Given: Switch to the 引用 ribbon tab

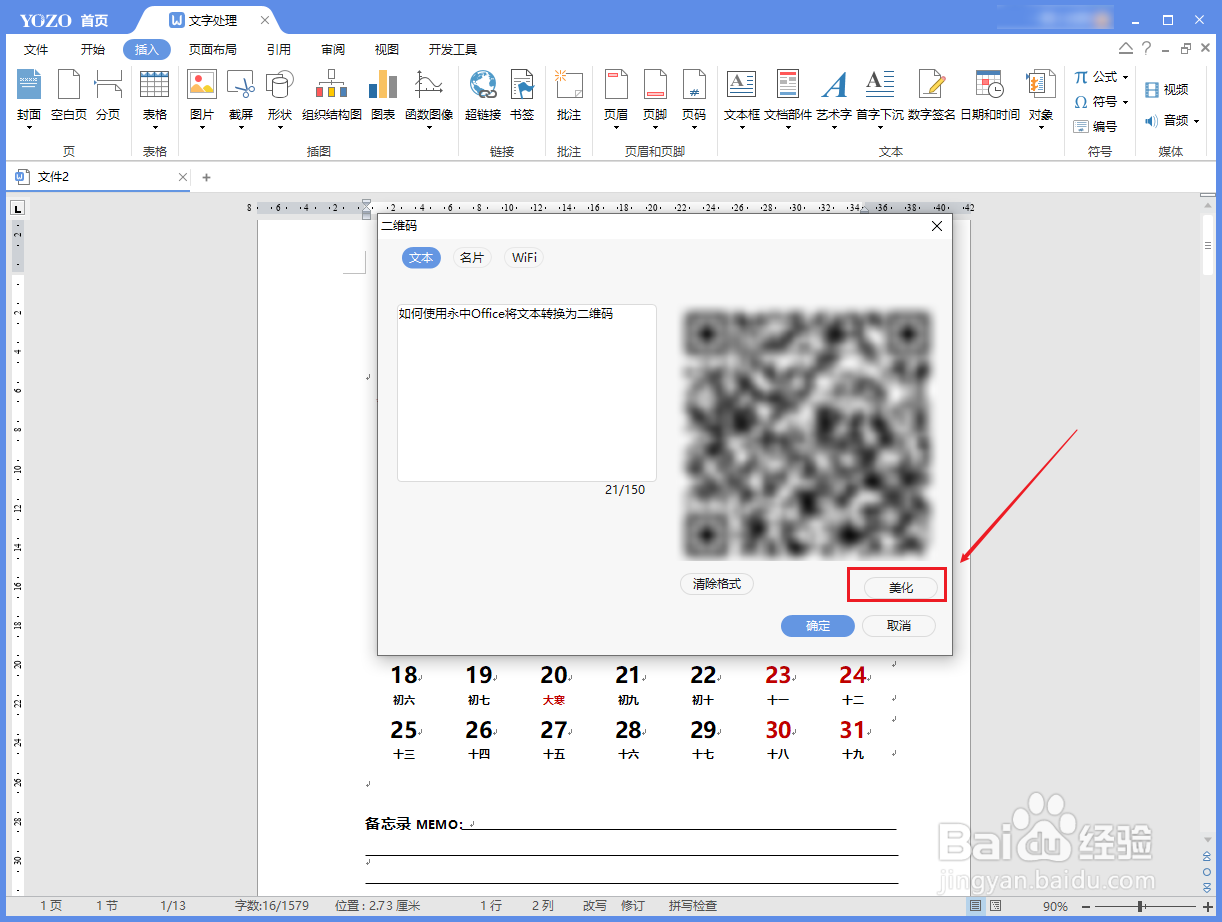Looking at the screenshot, I should pos(279,50).
